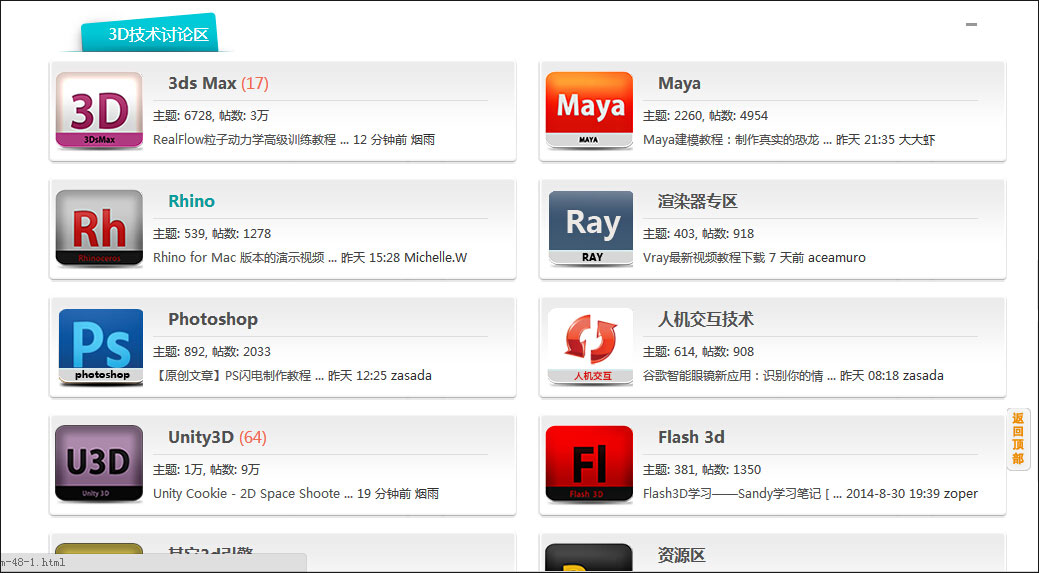Image resolution: width=1039 pixels, height=573 pixels.
Task: Click 主题: 1万, 帖数: 9万 stats text
Action: [x=206, y=470]
